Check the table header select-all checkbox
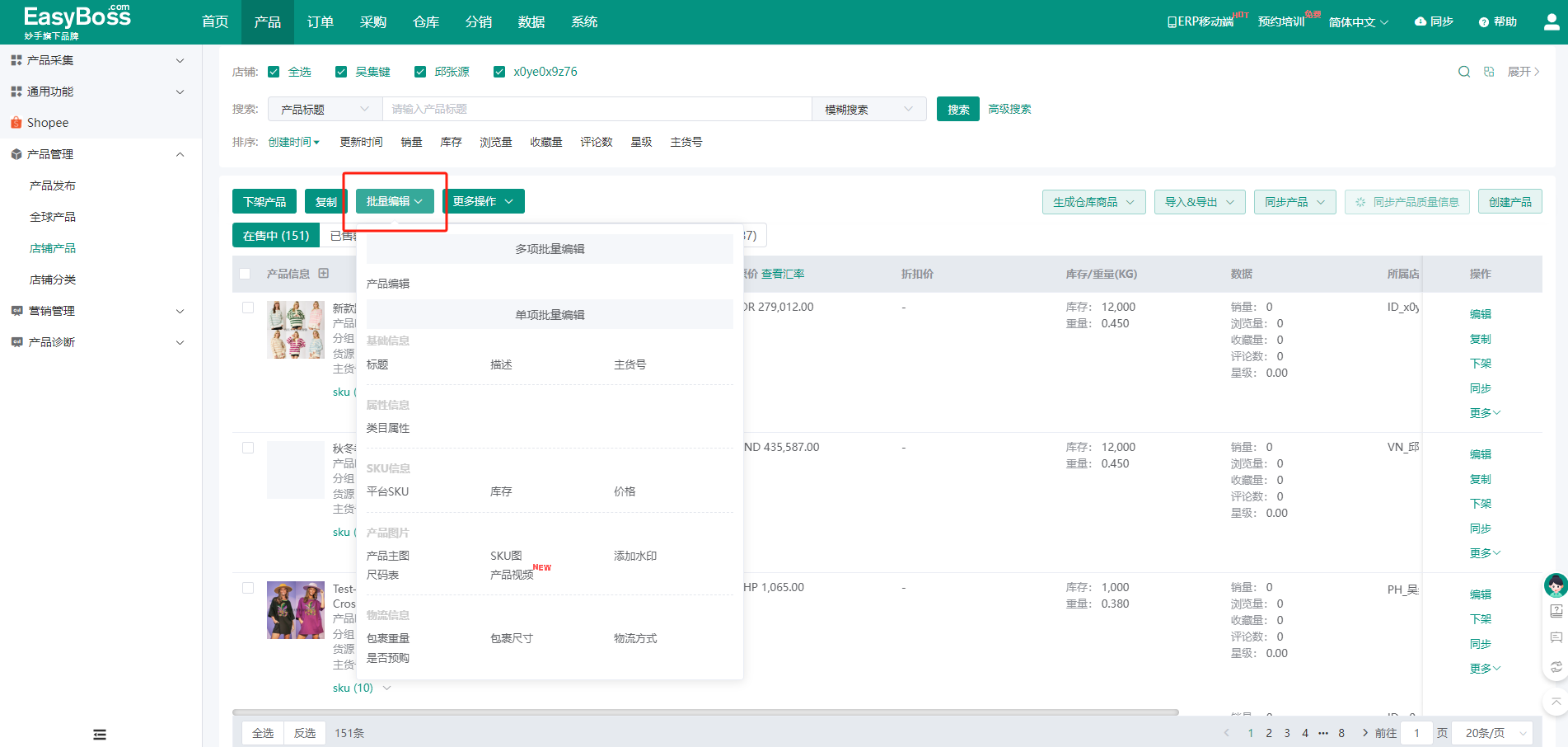This screenshot has width=1568, height=747. pyautogui.click(x=245, y=274)
